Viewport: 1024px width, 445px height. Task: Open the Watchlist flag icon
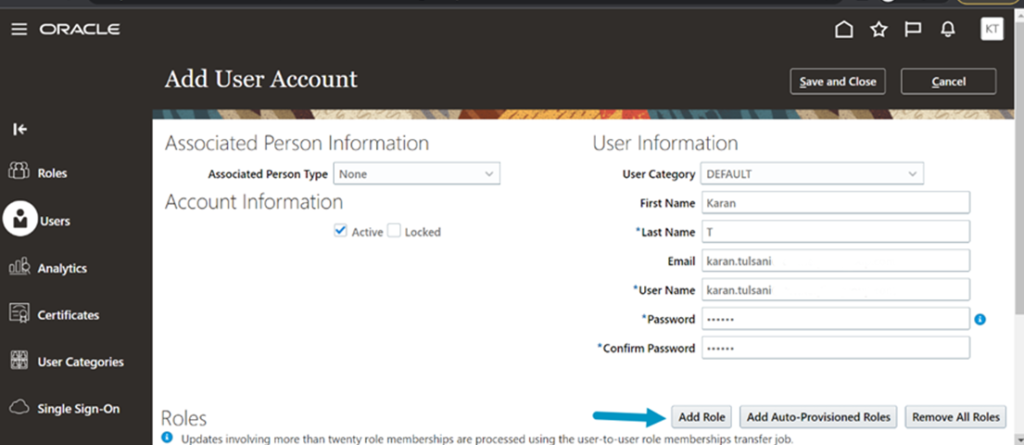pos(913,30)
